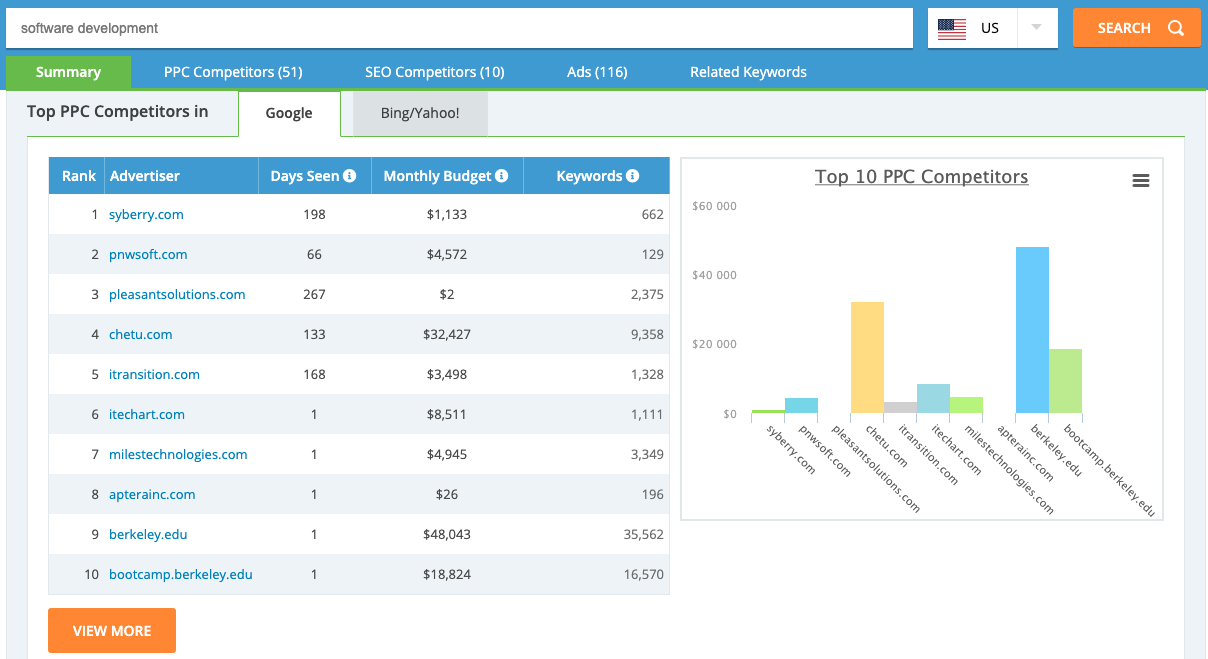Viewport: 1208px width, 659px height.
Task: Click the teal itechart.com chart bar
Action: pyautogui.click(x=933, y=399)
